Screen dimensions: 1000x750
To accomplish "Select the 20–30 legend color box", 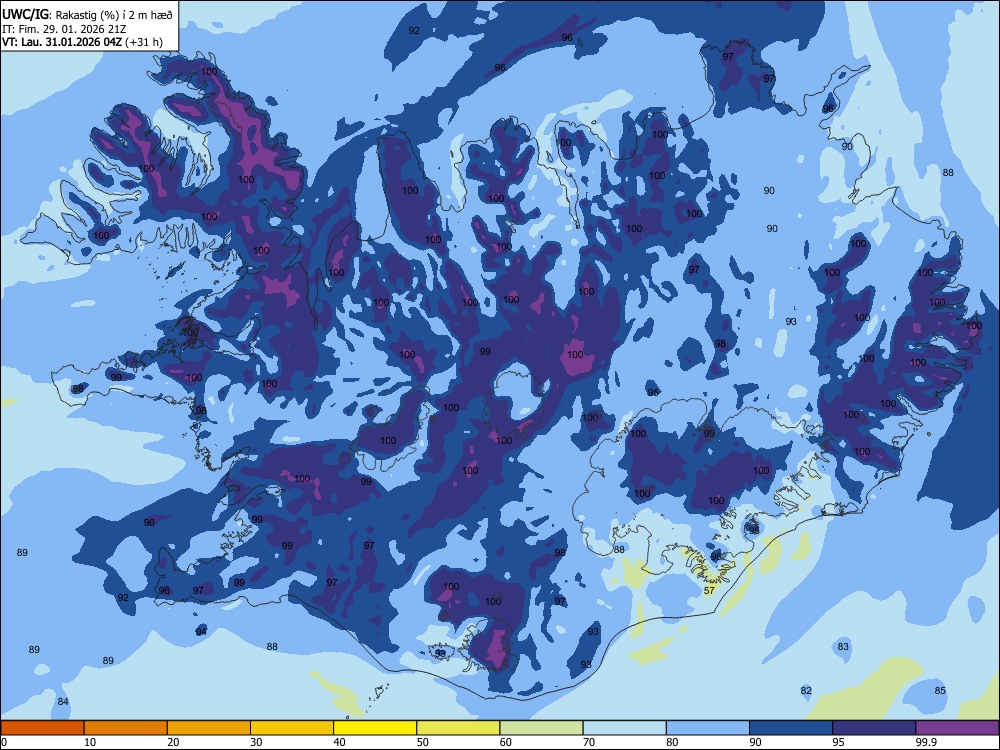I will [x=209, y=728].
